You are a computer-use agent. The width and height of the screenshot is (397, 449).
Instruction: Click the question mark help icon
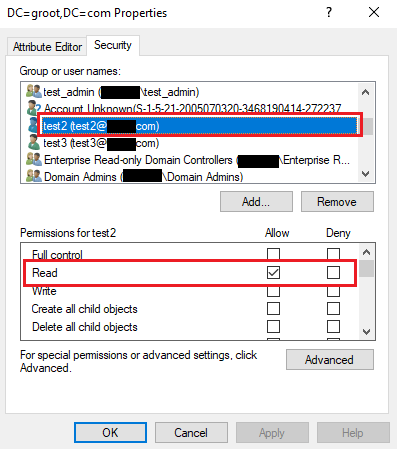coord(329,13)
